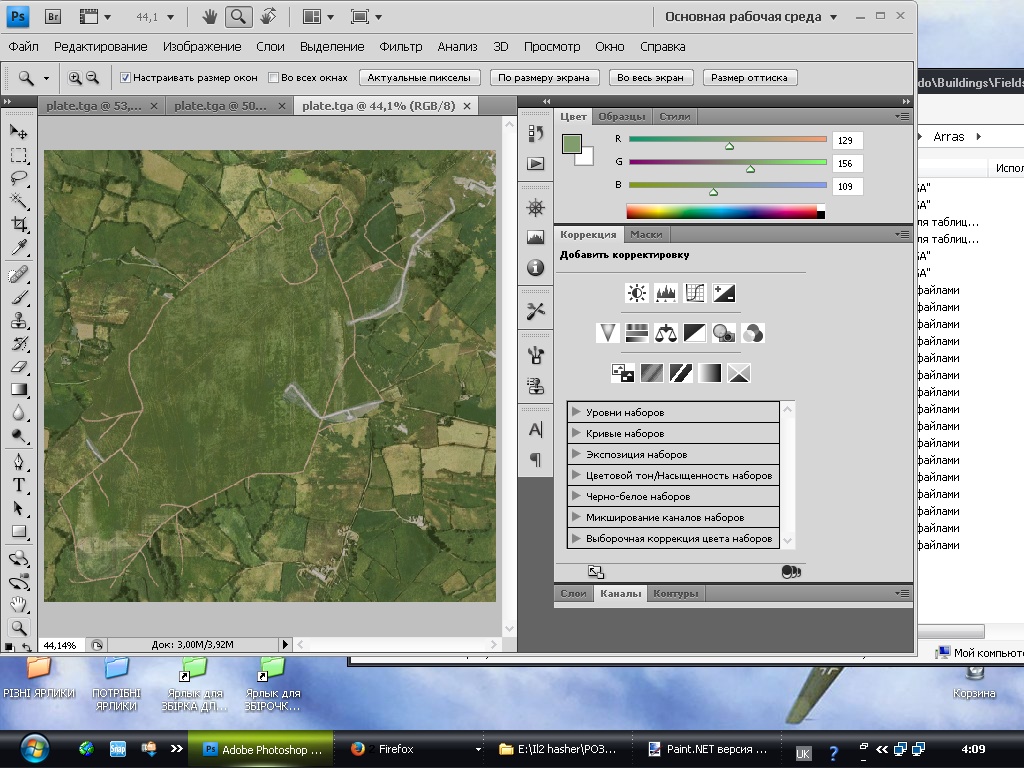This screenshot has height=768, width=1024.
Task: Click the color spectrum ramp bar
Action: (x=722, y=211)
